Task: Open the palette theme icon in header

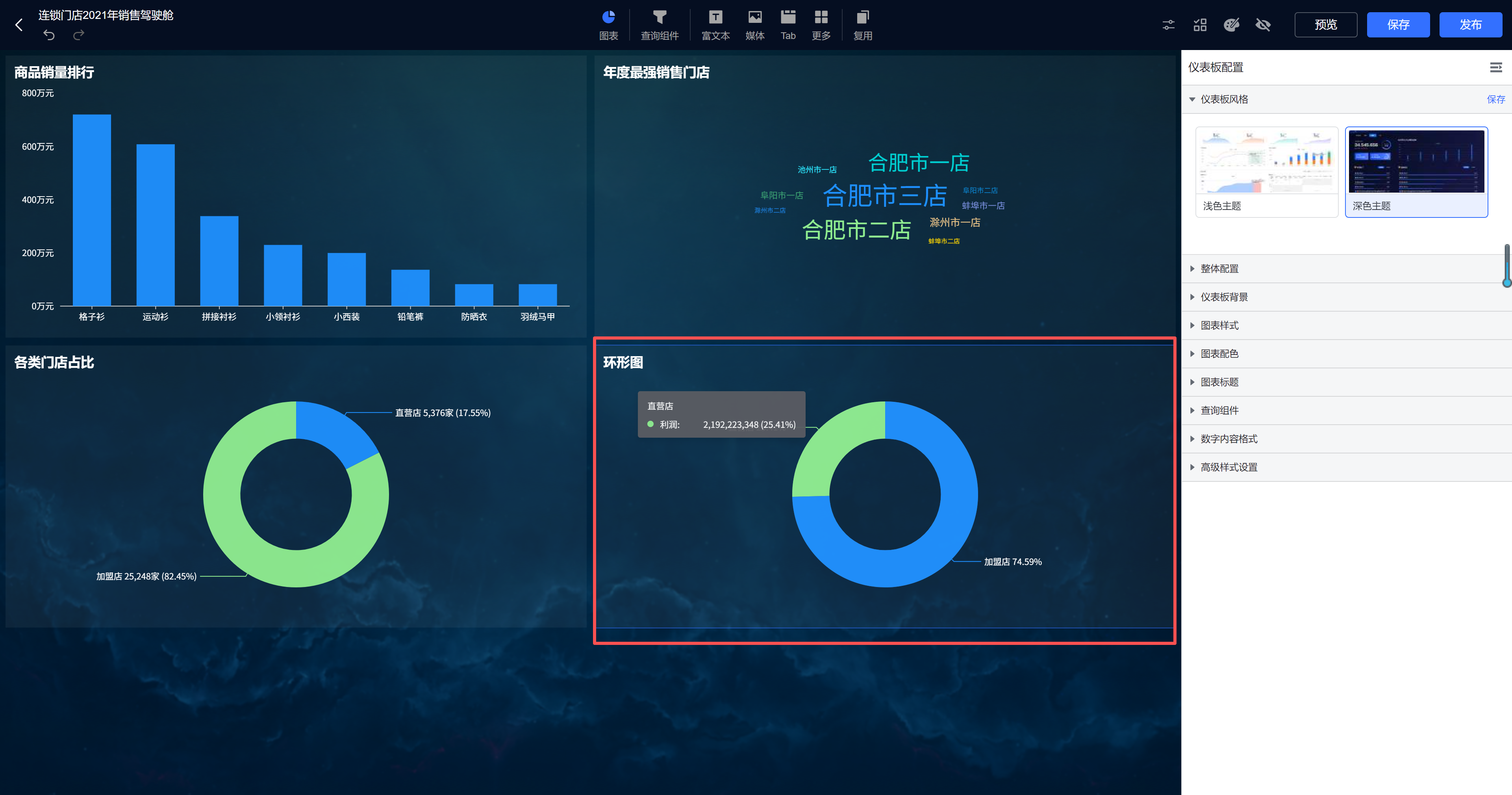Action: pyautogui.click(x=1231, y=25)
